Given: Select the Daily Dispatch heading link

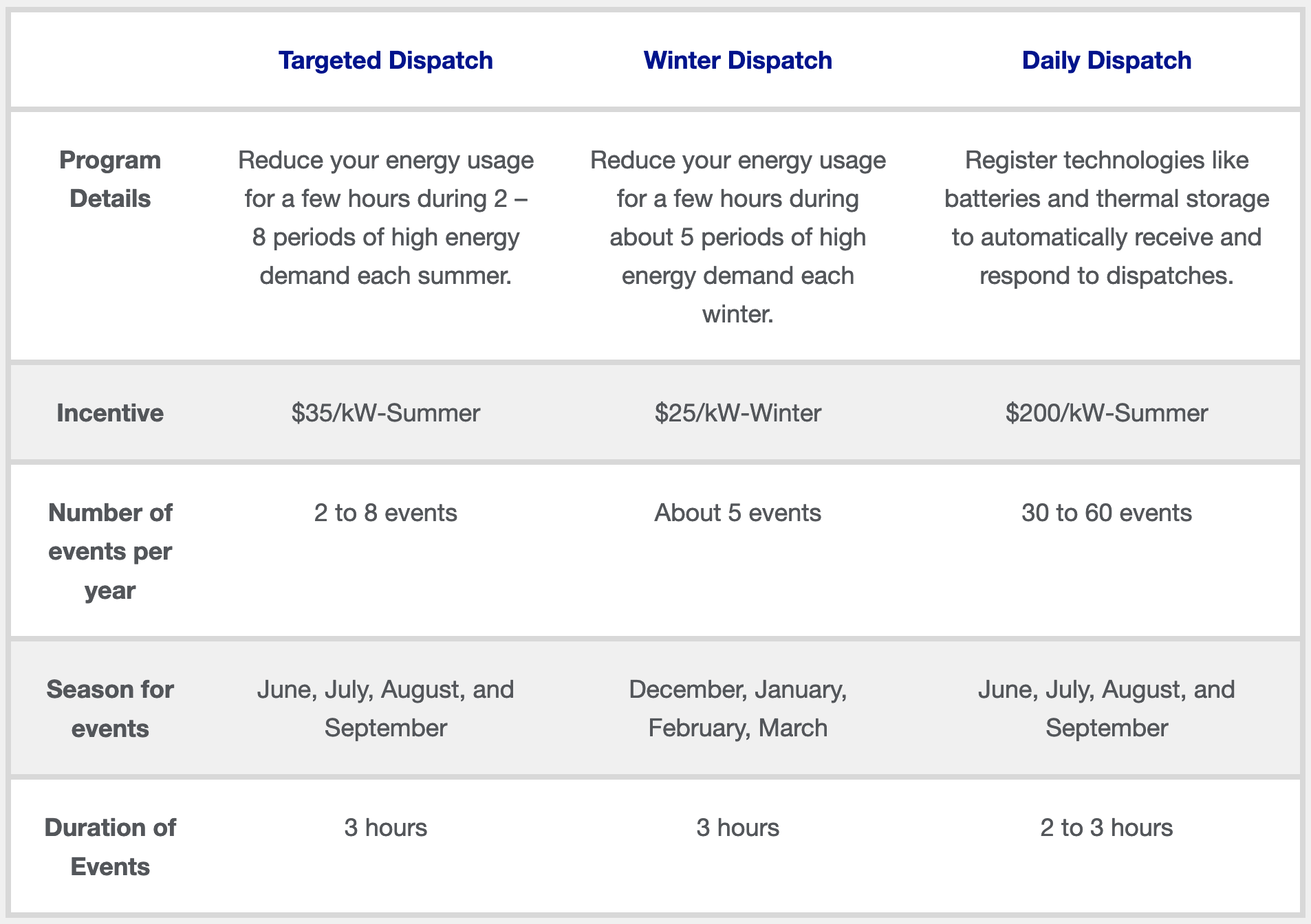Looking at the screenshot, I should point(1106,60).
